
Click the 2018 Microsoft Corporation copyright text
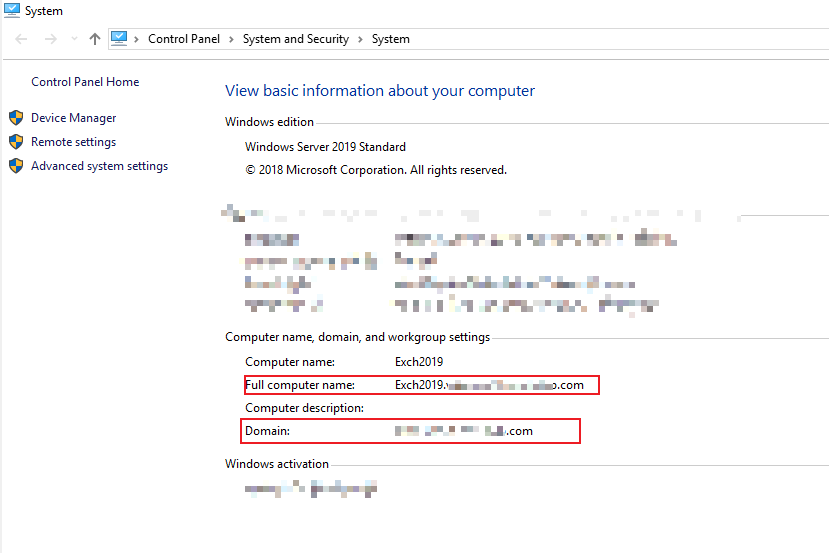[376, 170]
